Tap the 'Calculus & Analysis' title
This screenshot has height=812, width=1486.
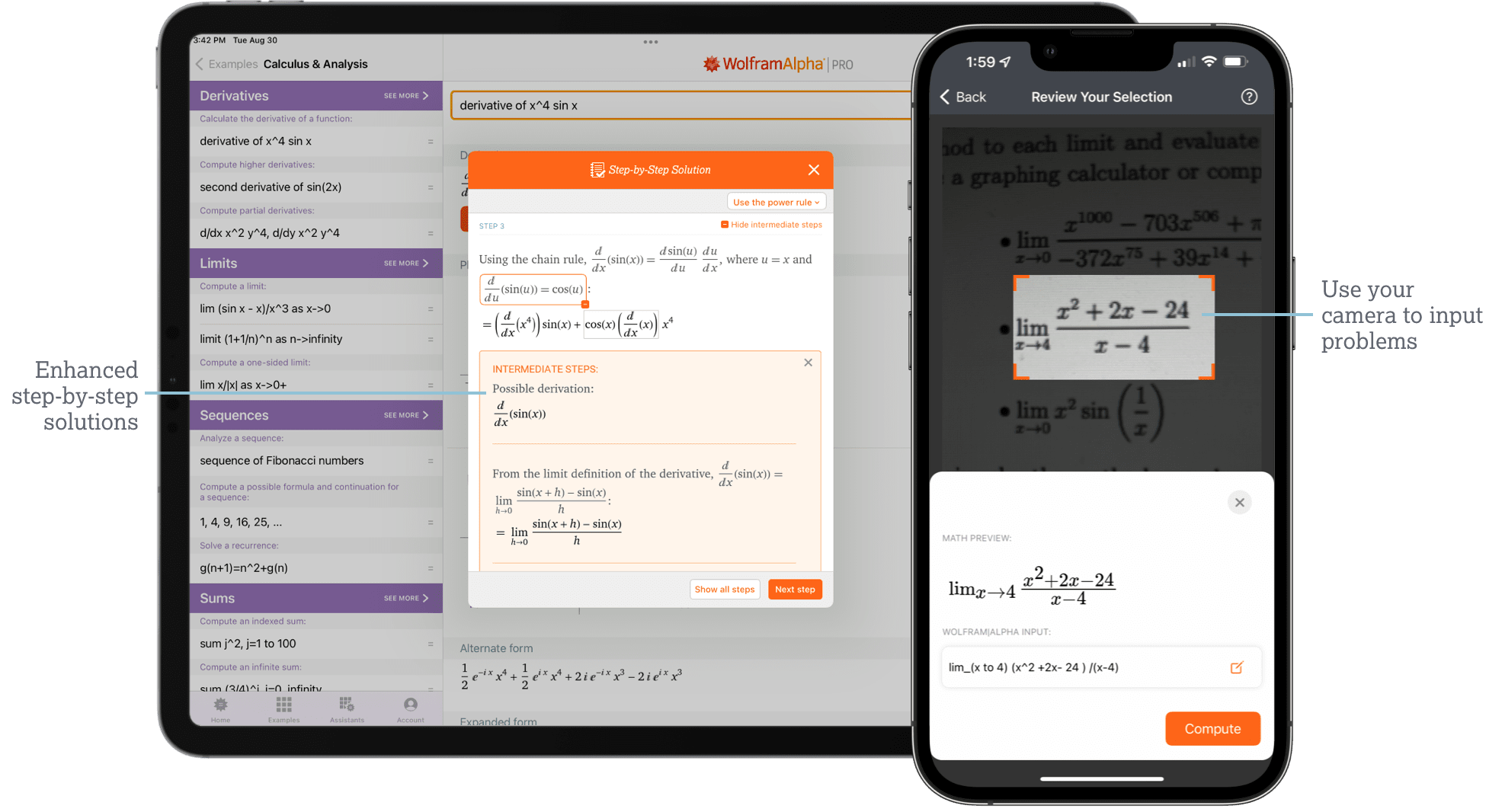315,64
